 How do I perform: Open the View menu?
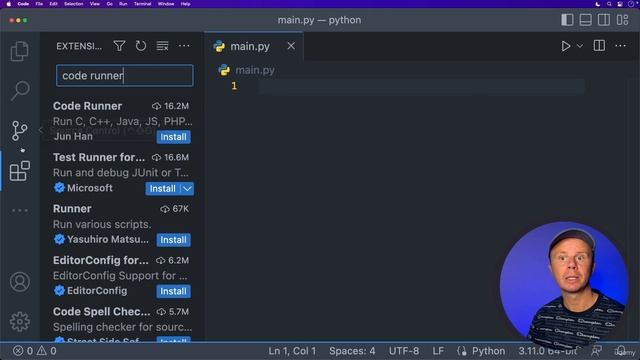95,4
